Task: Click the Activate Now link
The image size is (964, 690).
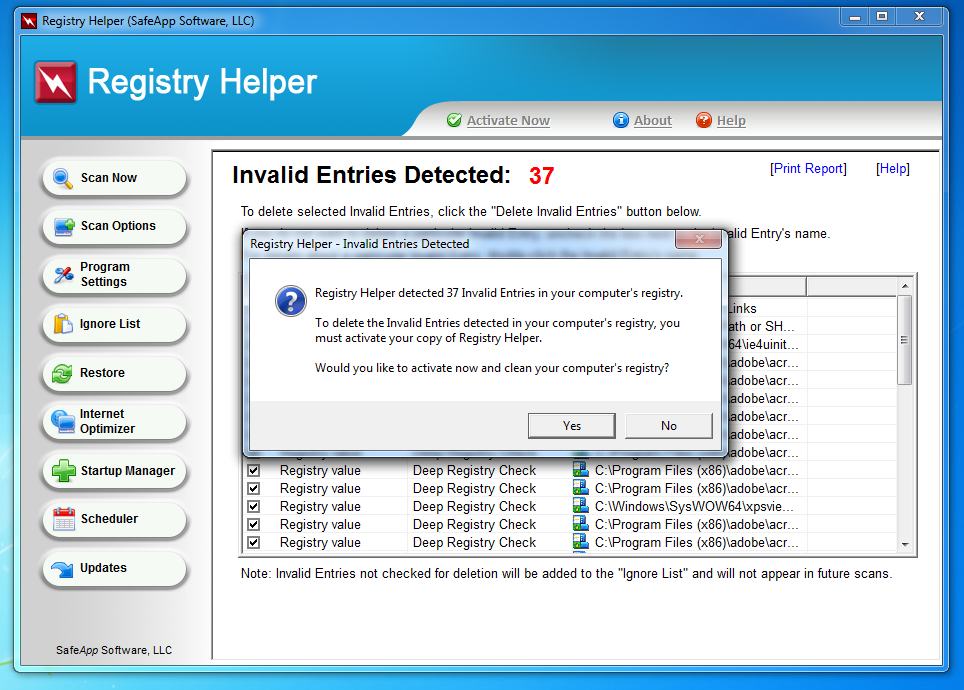Action: (508, 121)
